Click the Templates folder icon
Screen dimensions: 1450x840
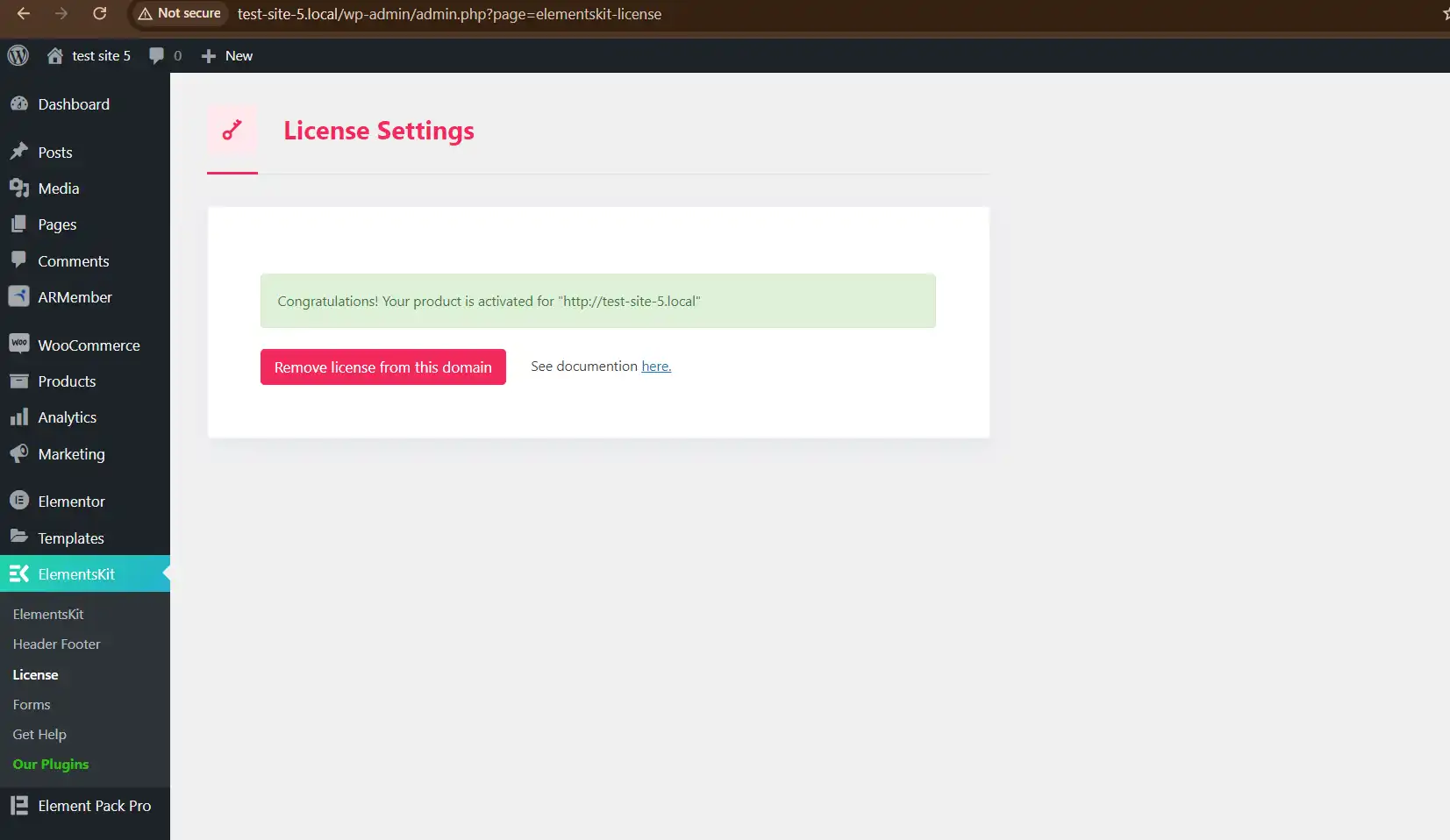[x=18, y=537]
